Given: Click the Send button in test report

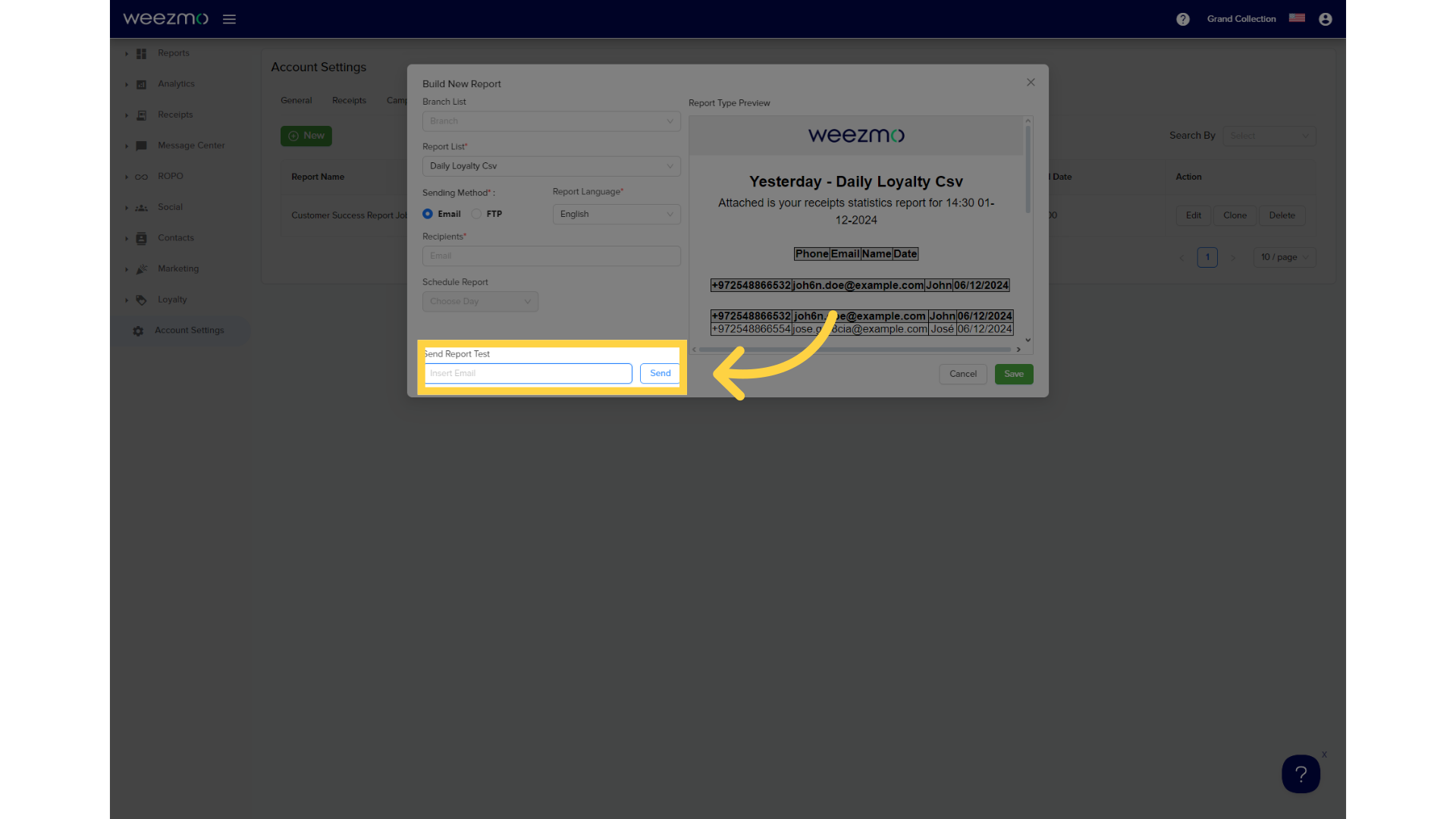Looking at the screenshot, I should 660,373.
